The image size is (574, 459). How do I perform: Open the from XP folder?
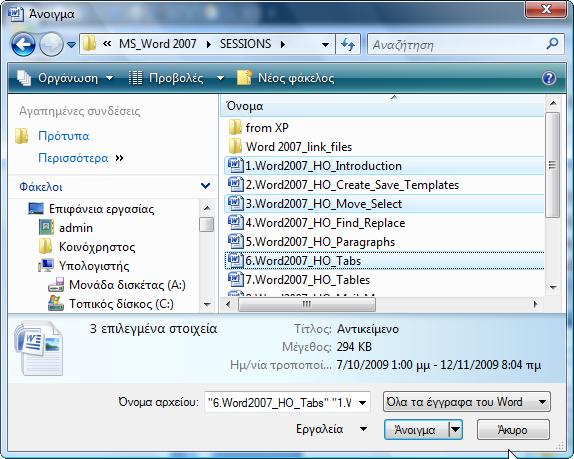point(267,128)
